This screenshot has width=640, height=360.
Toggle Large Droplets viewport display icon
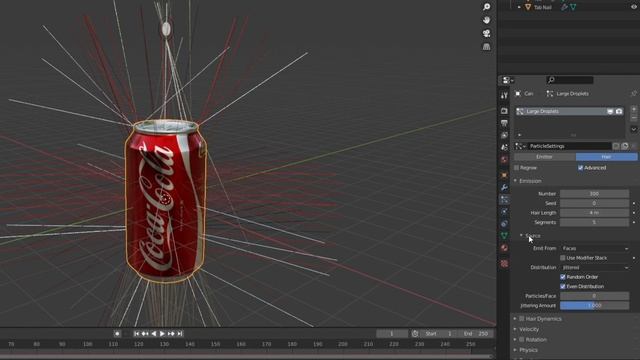click(610, 111)
